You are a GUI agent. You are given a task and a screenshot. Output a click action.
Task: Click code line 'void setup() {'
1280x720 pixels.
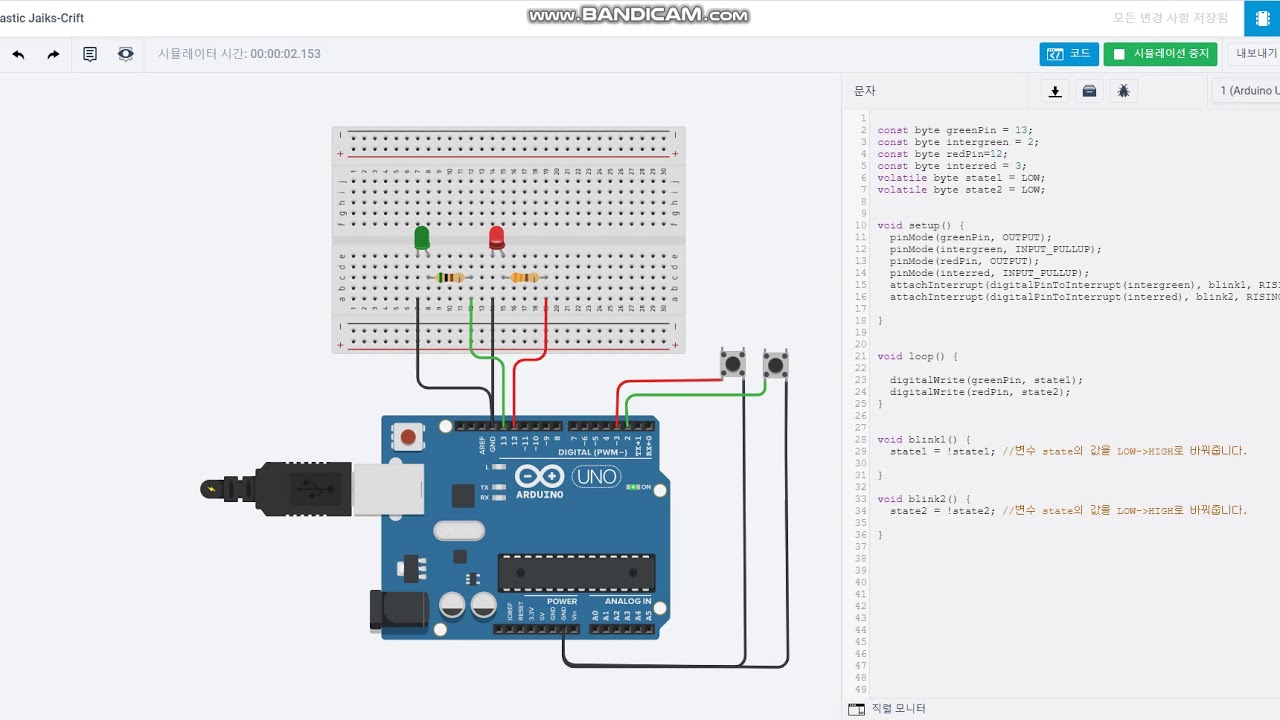921,225
